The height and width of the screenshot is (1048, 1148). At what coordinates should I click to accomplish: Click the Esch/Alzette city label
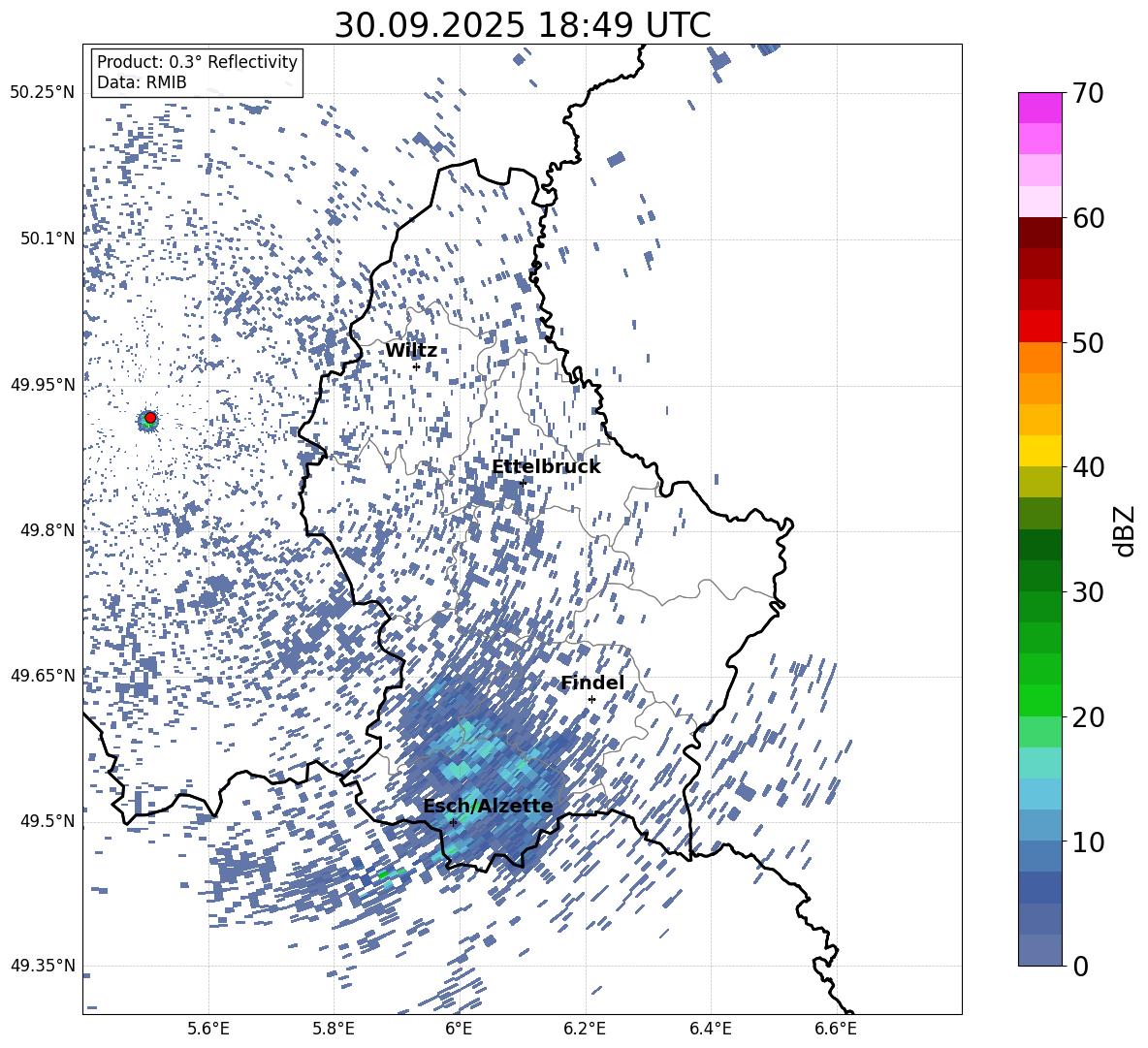(x=488, y=807)
